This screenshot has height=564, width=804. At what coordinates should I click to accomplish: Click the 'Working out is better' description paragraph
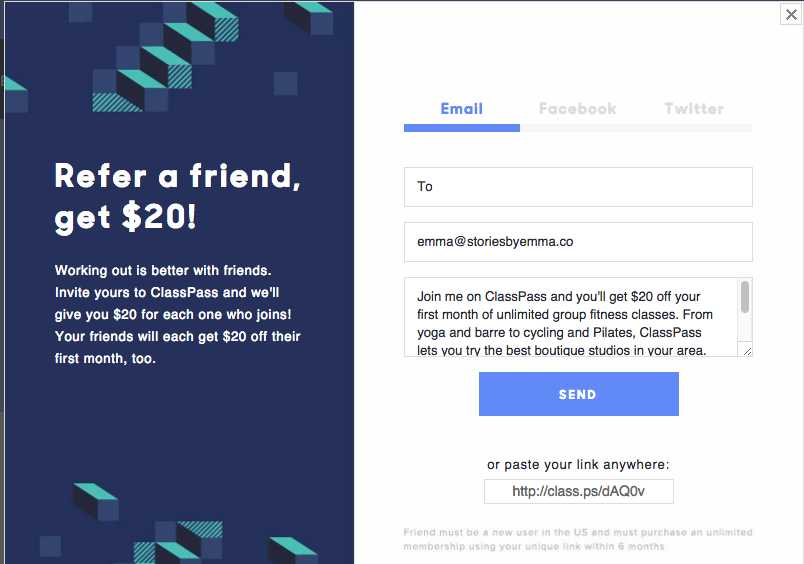point(177,314)
